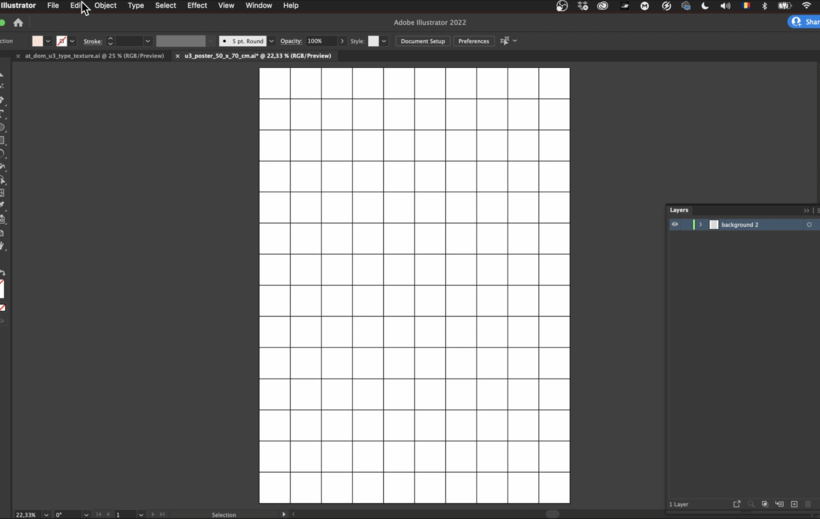The width and height of the screenshot is (820, 519).
Task: Open the File menu
Action: [x=53, y=6]
